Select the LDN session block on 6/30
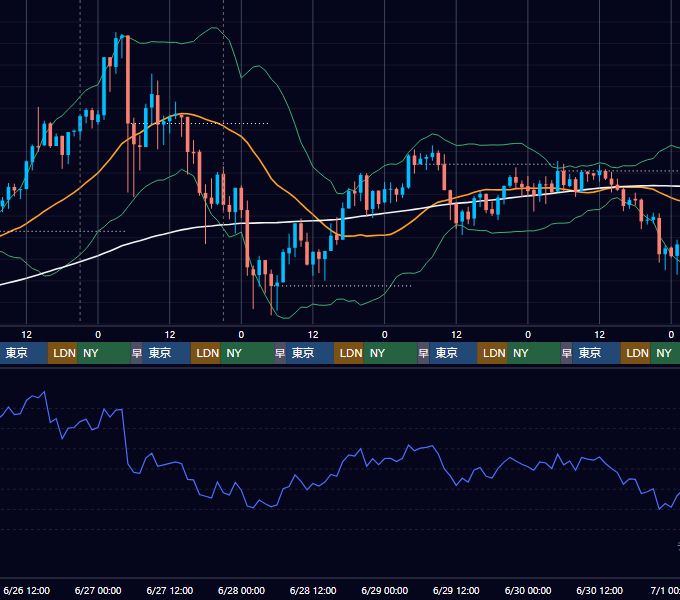This screenshot has width=680, height=600. click(635, 353)
